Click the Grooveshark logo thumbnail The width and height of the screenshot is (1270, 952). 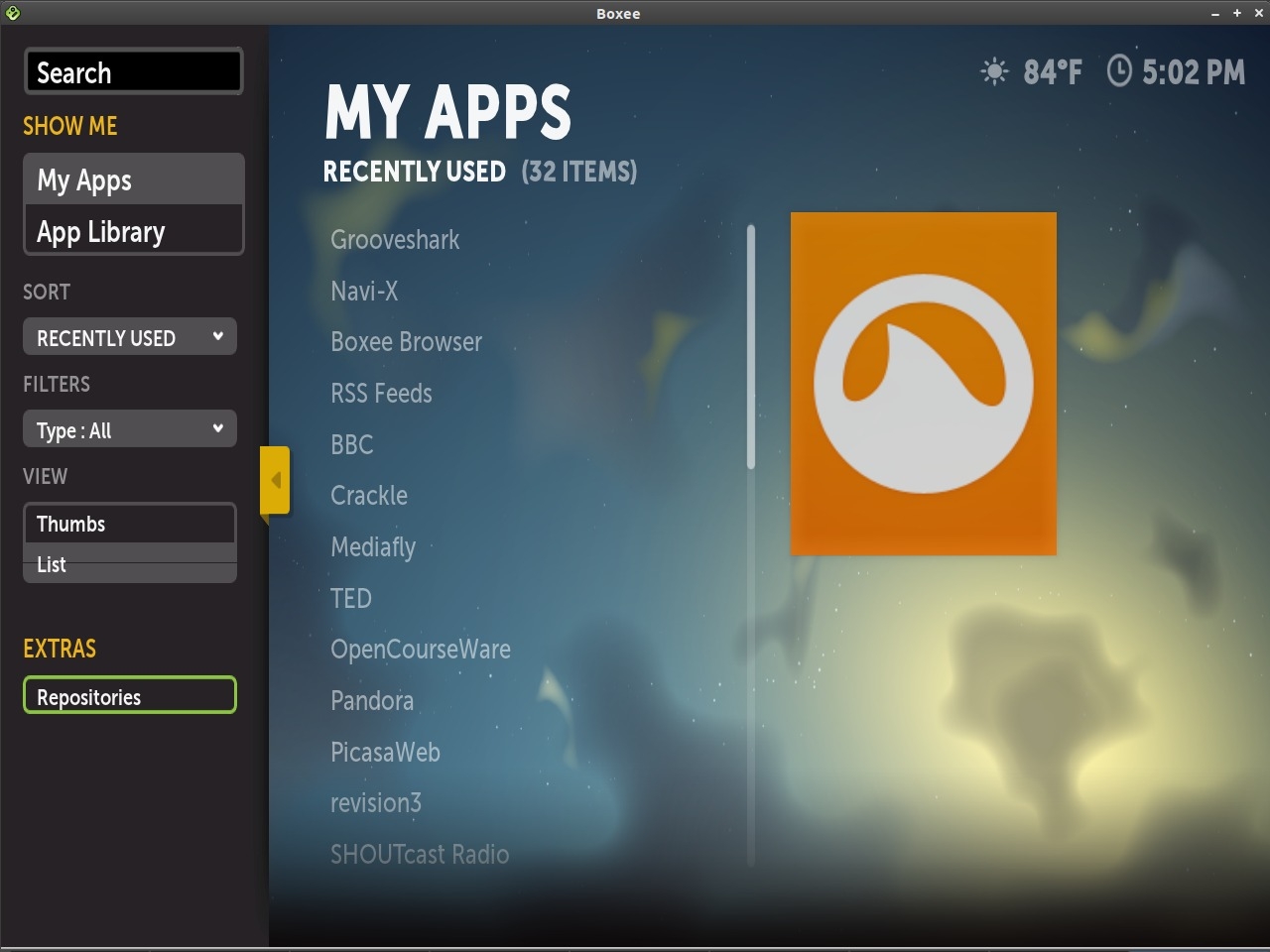(x=924, y=384)
